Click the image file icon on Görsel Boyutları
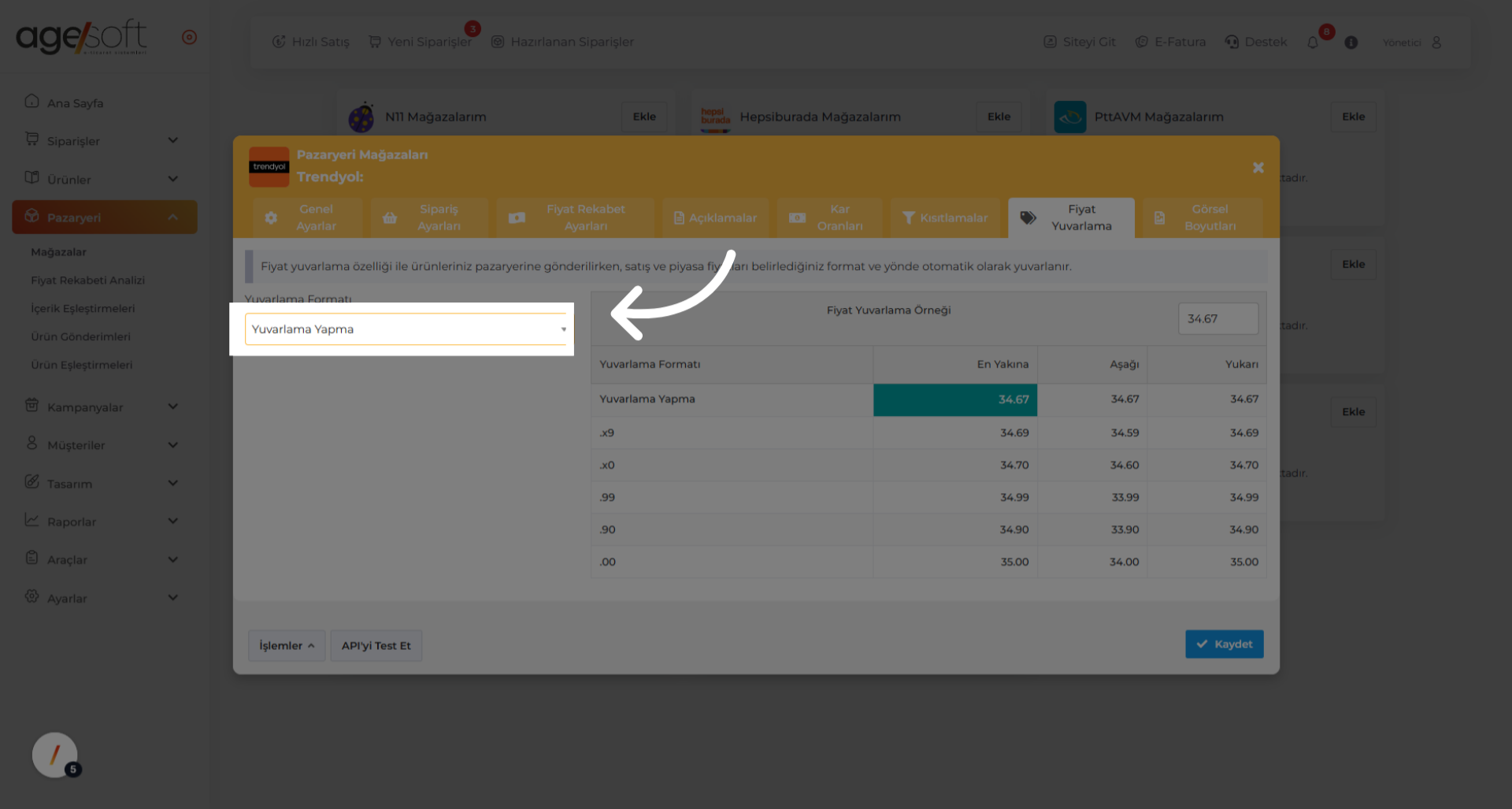This screenshot has width=1512, height=809. (x=1159, y=218)
